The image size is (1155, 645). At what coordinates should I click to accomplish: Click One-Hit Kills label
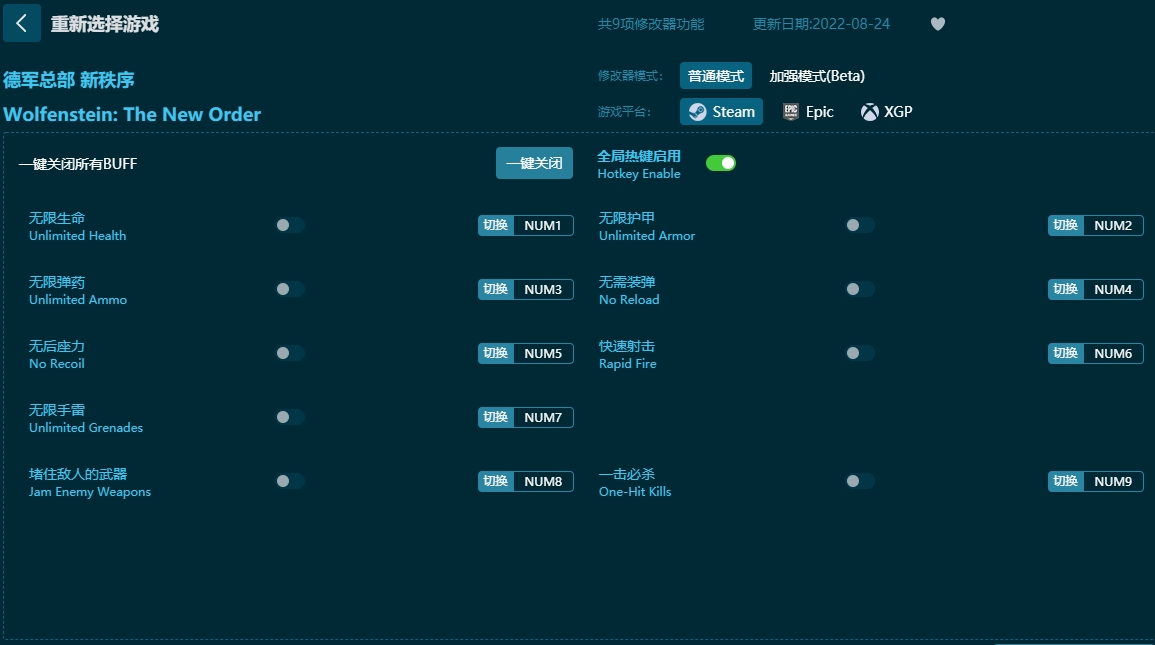(635, 492)
